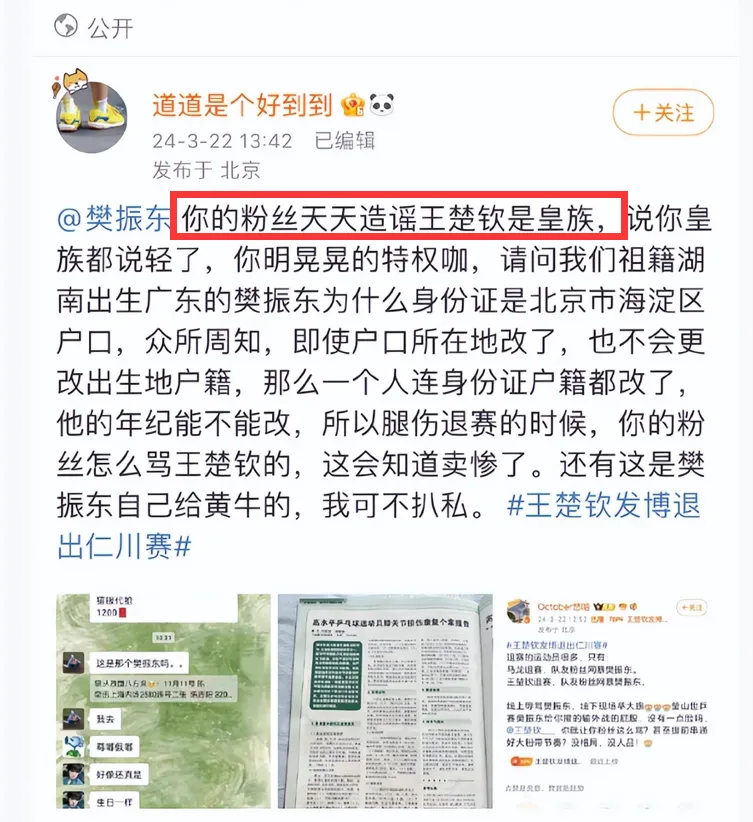Click the 公开 visibility label

click(111, 28)
